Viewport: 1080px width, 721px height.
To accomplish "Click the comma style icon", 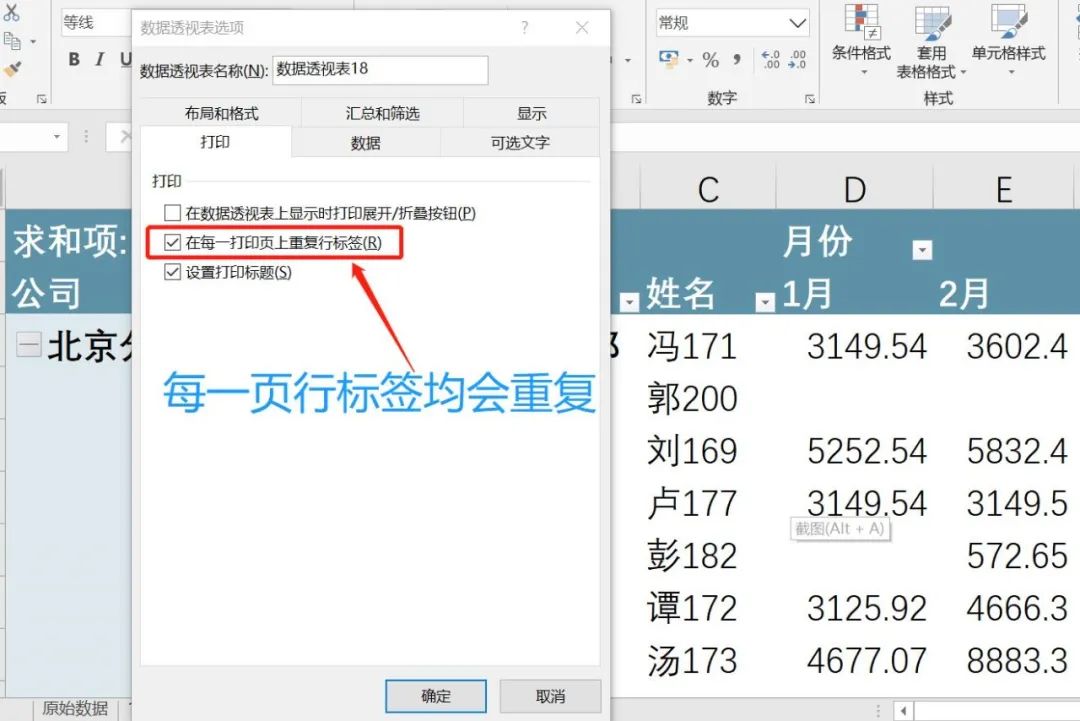I will click(738, 60).
